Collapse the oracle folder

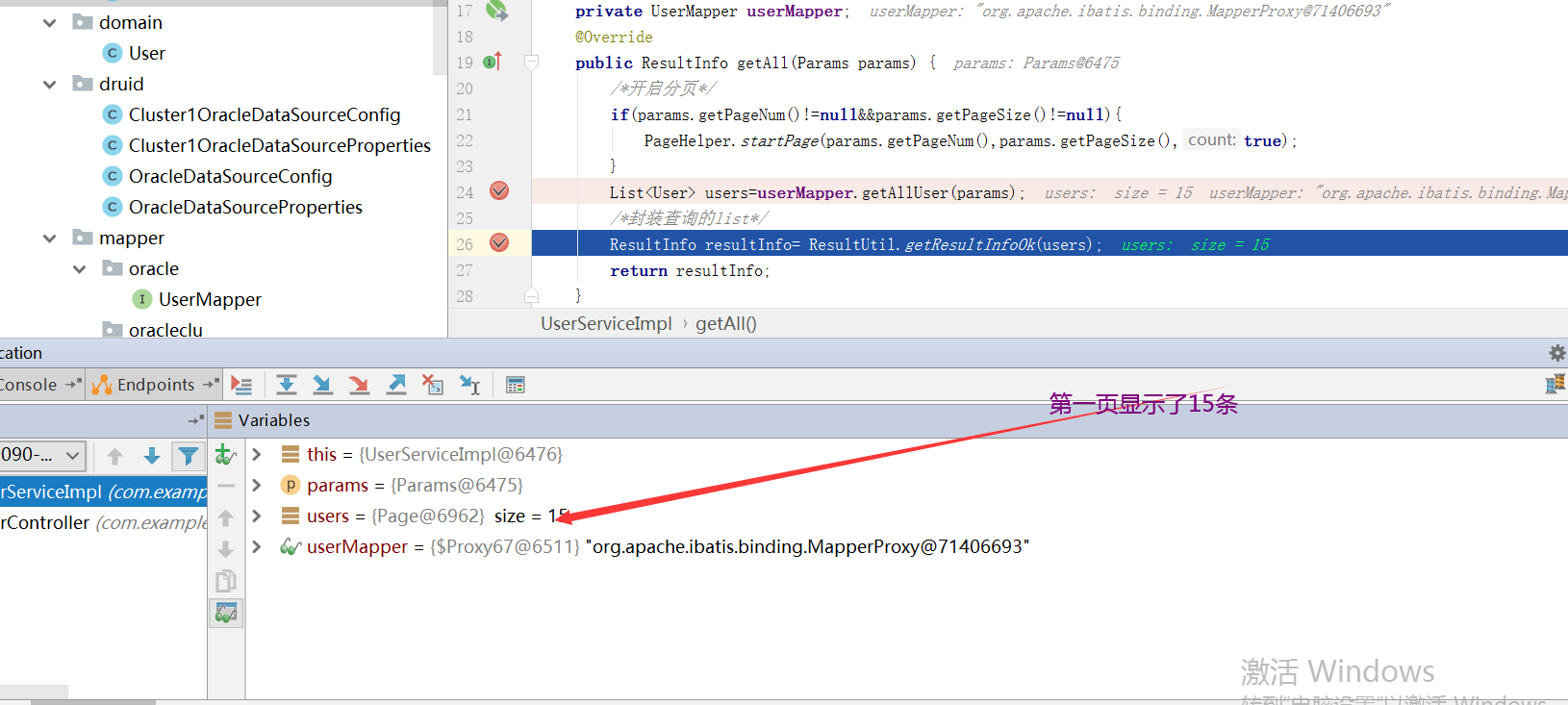pyautogui.click(x=80, y=268)
